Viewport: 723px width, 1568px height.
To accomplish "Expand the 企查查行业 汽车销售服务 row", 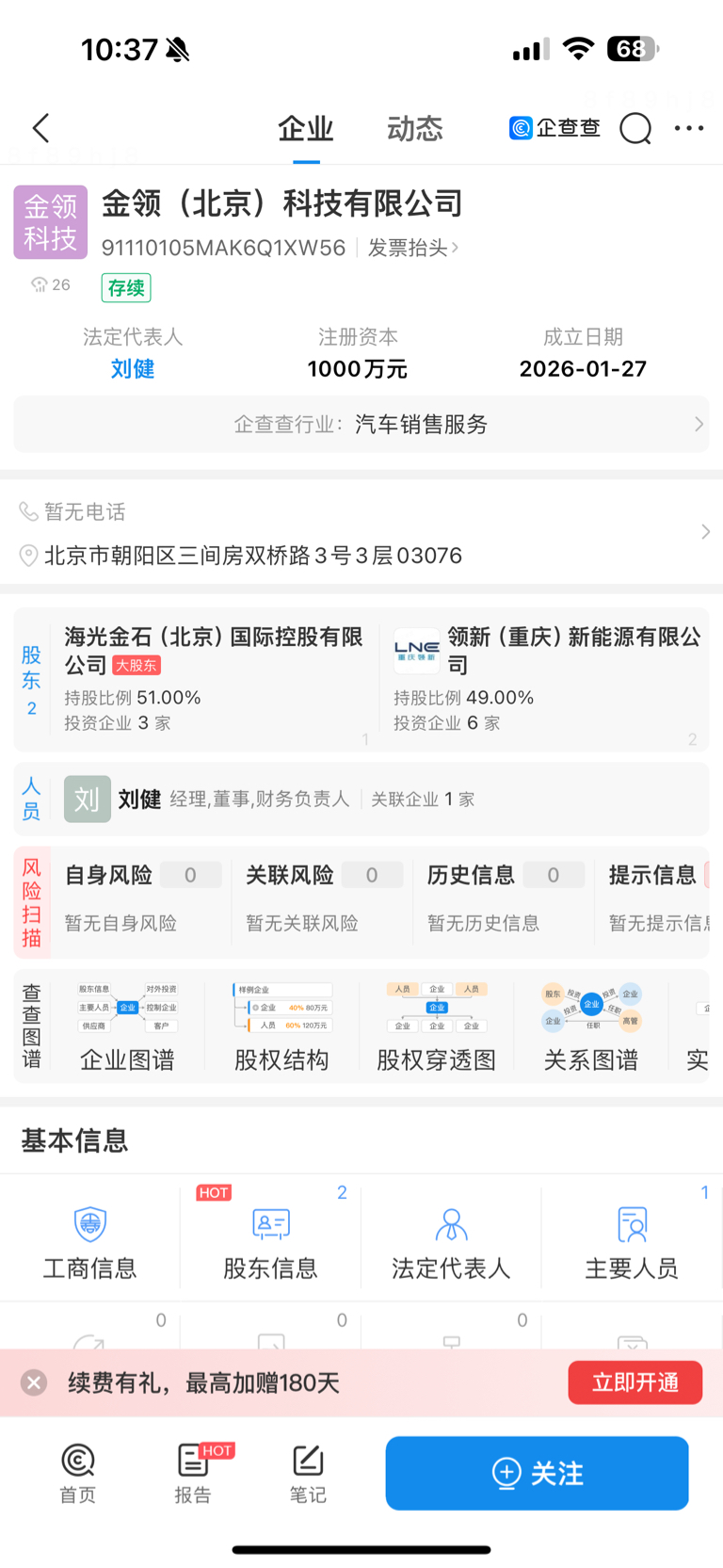I will coord(361,425).
